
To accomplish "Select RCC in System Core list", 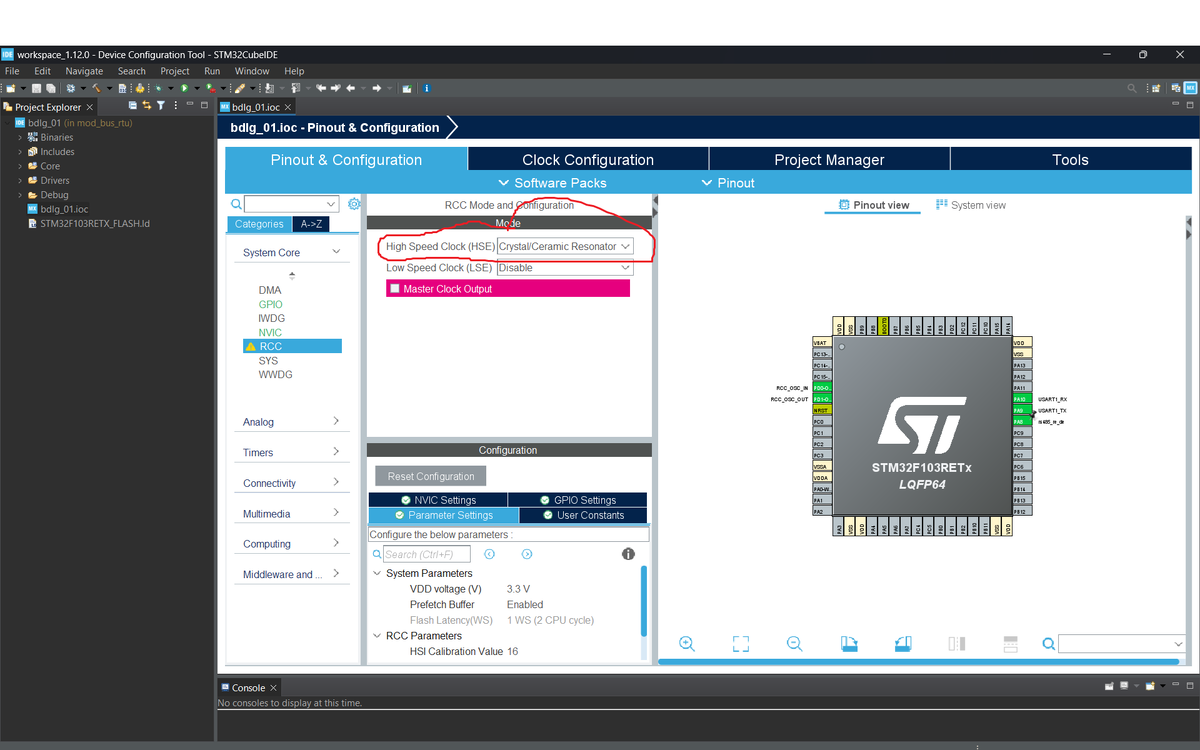I will (292, 346).
